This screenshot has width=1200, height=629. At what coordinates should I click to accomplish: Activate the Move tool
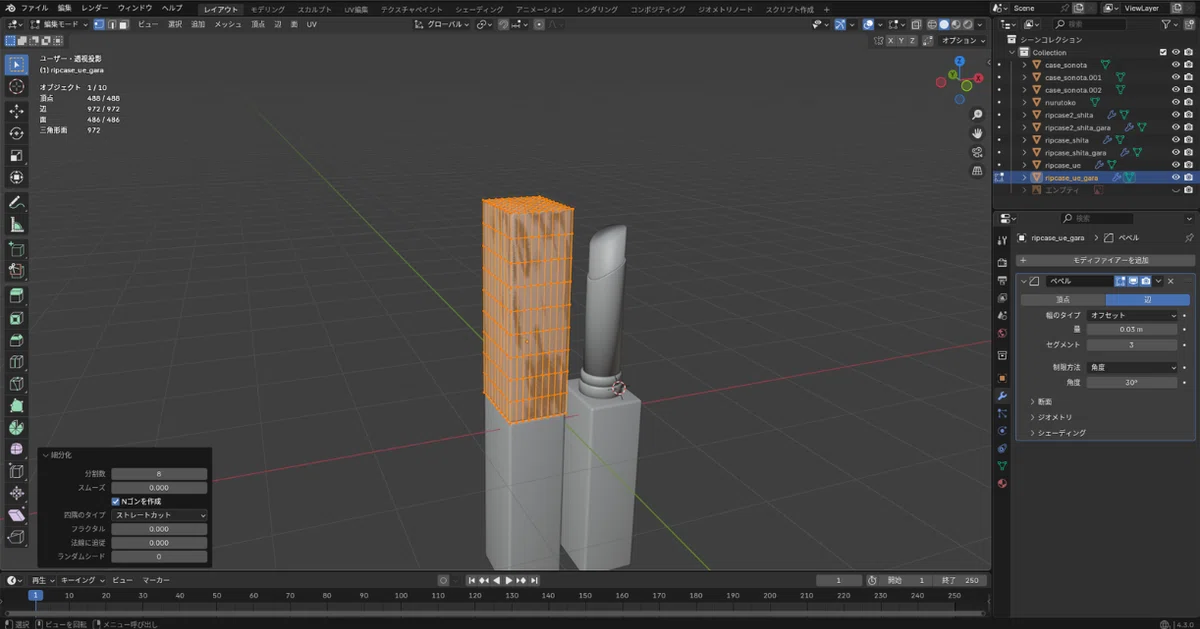[x=16, y=111]
